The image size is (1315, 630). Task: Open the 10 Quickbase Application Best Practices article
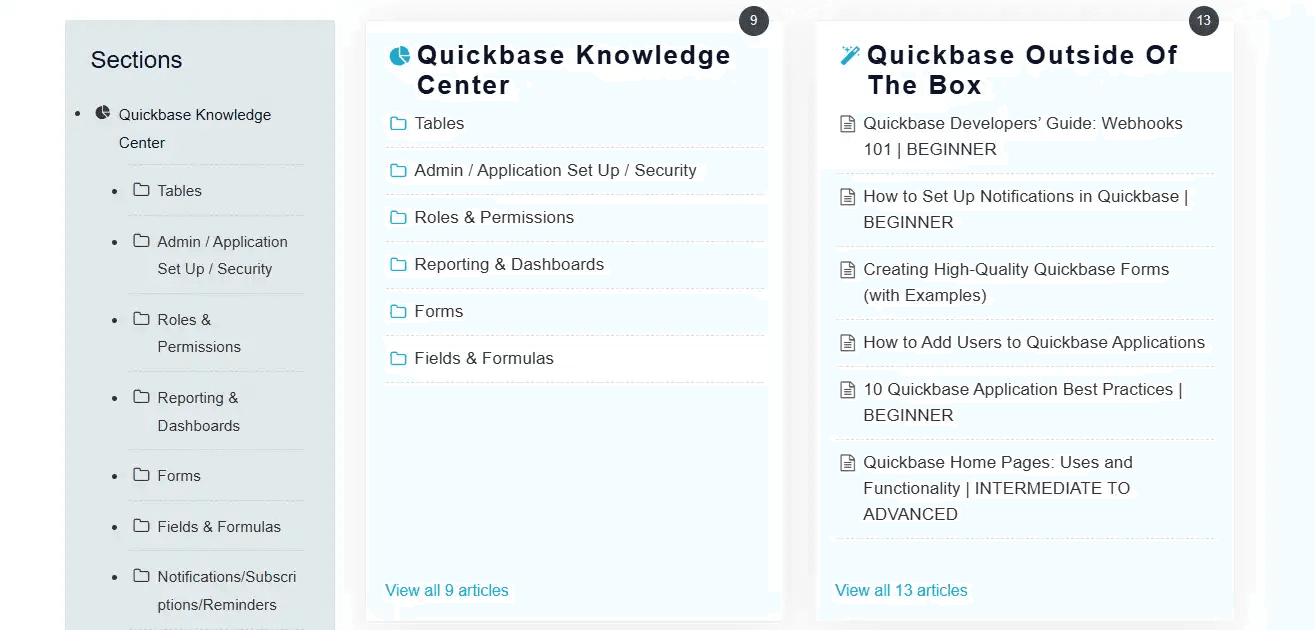coord(1022,402)
